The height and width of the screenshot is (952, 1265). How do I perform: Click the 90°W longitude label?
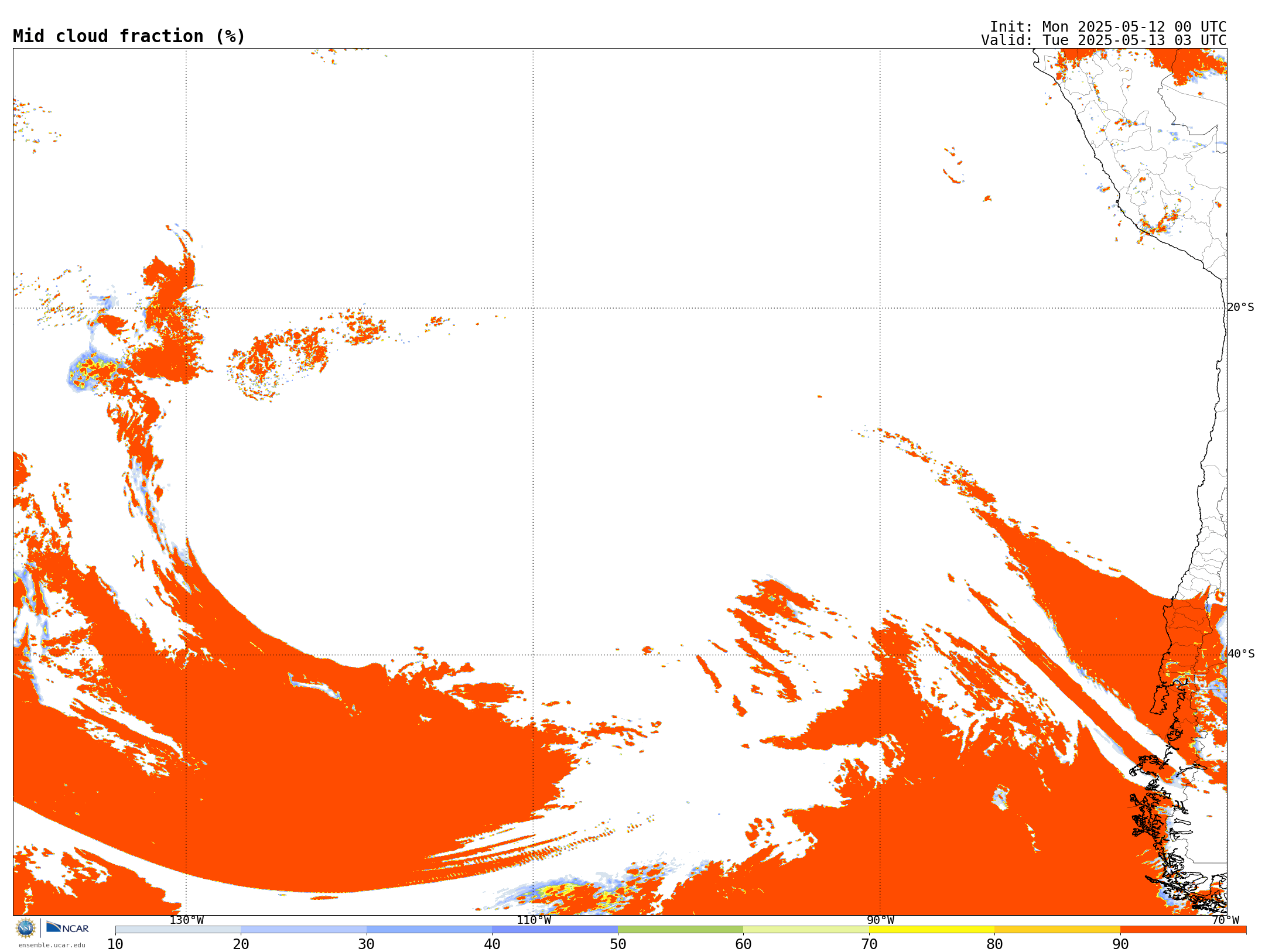tap(880, 920)
